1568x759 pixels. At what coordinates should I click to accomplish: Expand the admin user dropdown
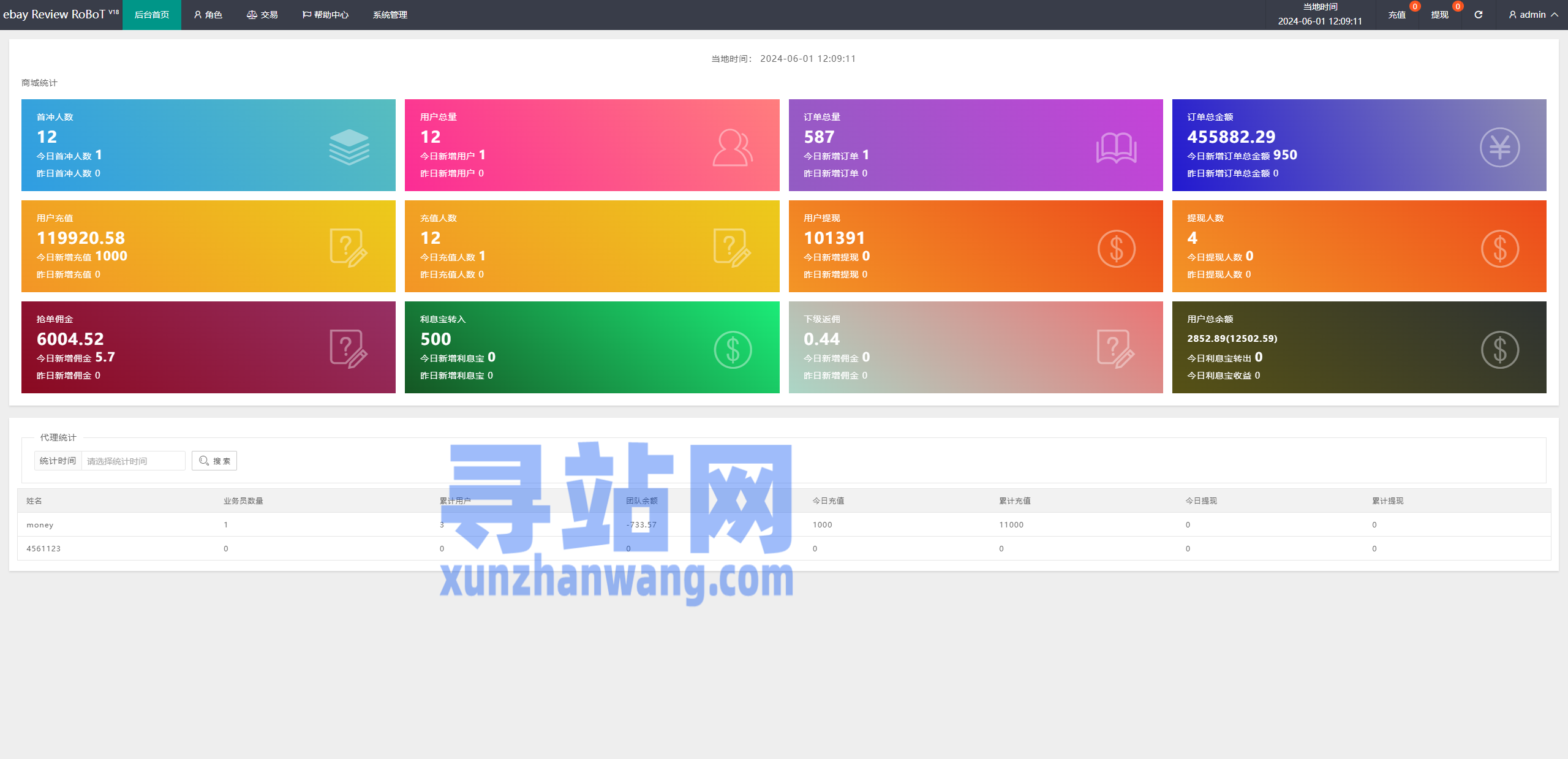point(1533,15)
